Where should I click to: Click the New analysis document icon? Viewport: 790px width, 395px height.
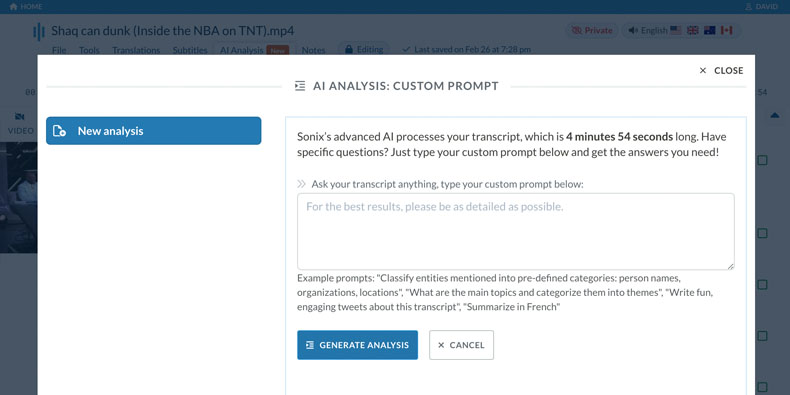[59, 131]
